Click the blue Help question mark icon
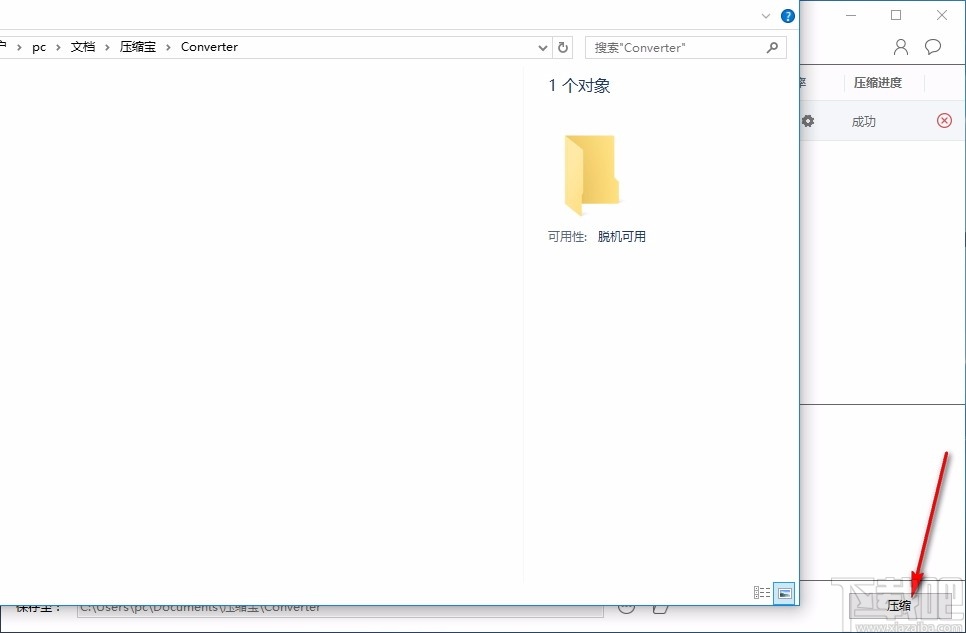 tap(787, 15)
